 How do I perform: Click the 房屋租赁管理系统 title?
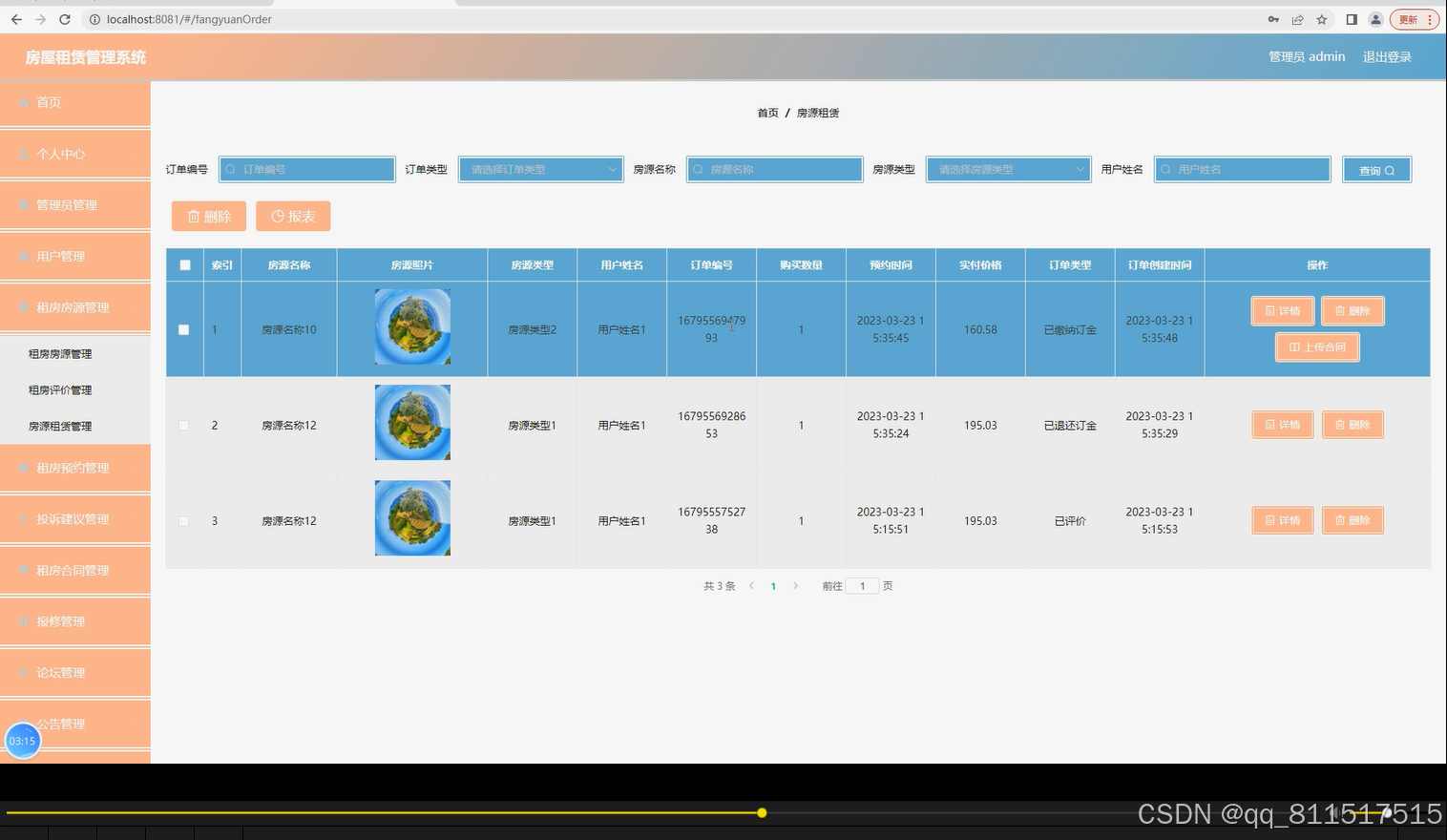86,57
